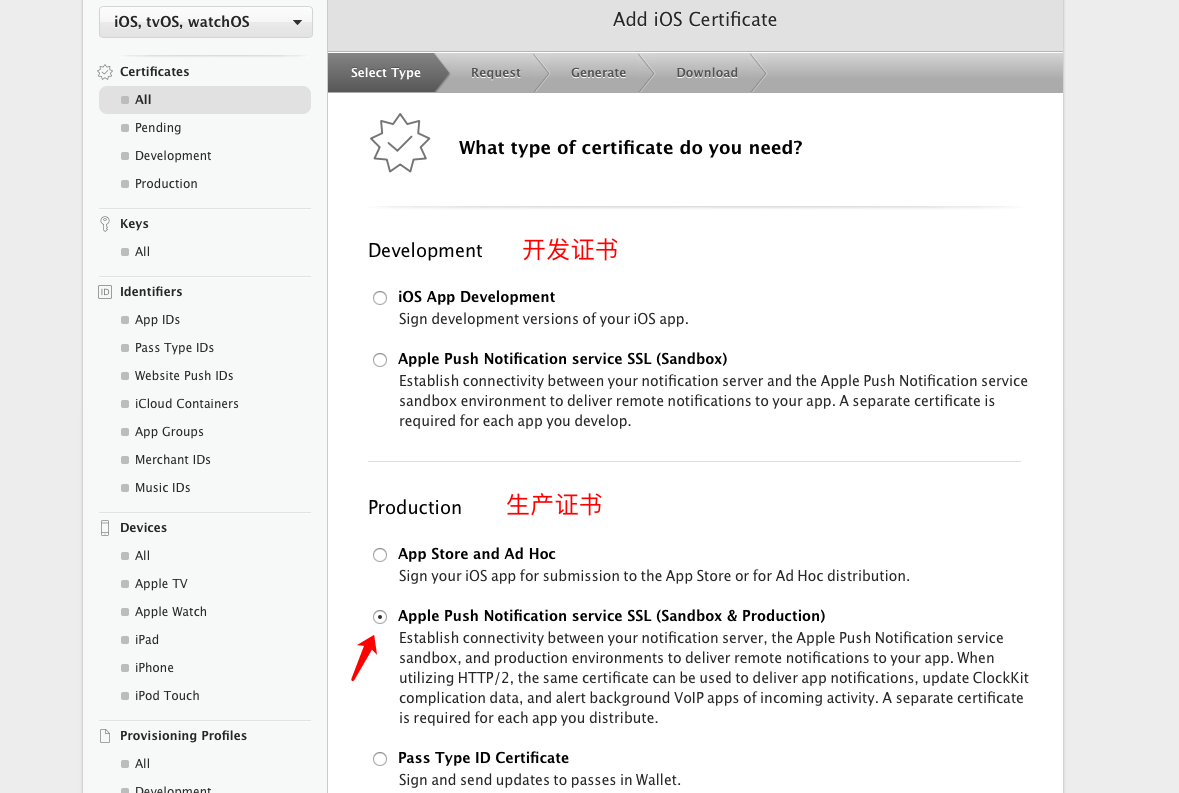Open Merchant IDs
Screen dimensions: 1179x793
173,459
